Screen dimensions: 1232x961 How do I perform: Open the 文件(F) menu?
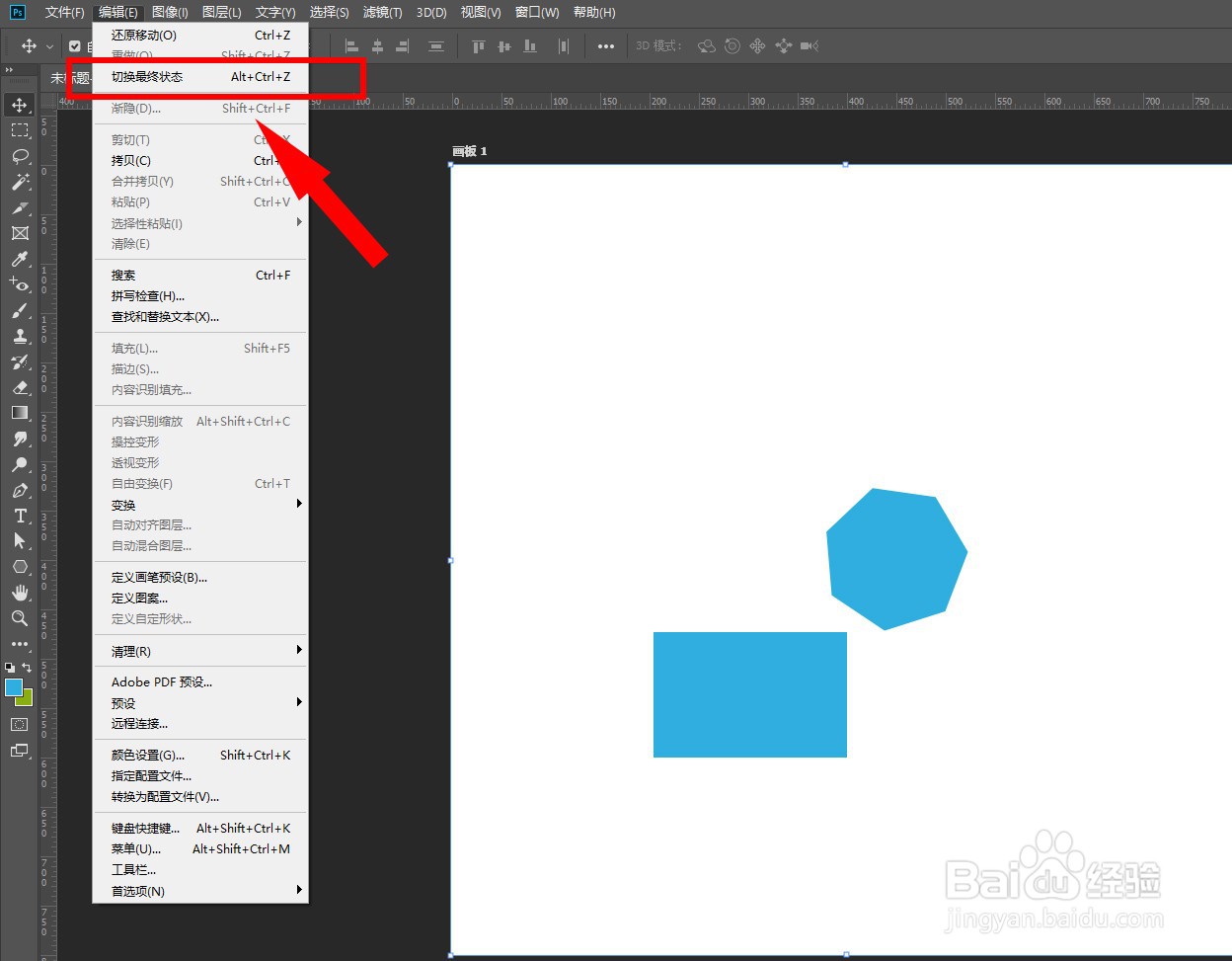coord(65,12)
